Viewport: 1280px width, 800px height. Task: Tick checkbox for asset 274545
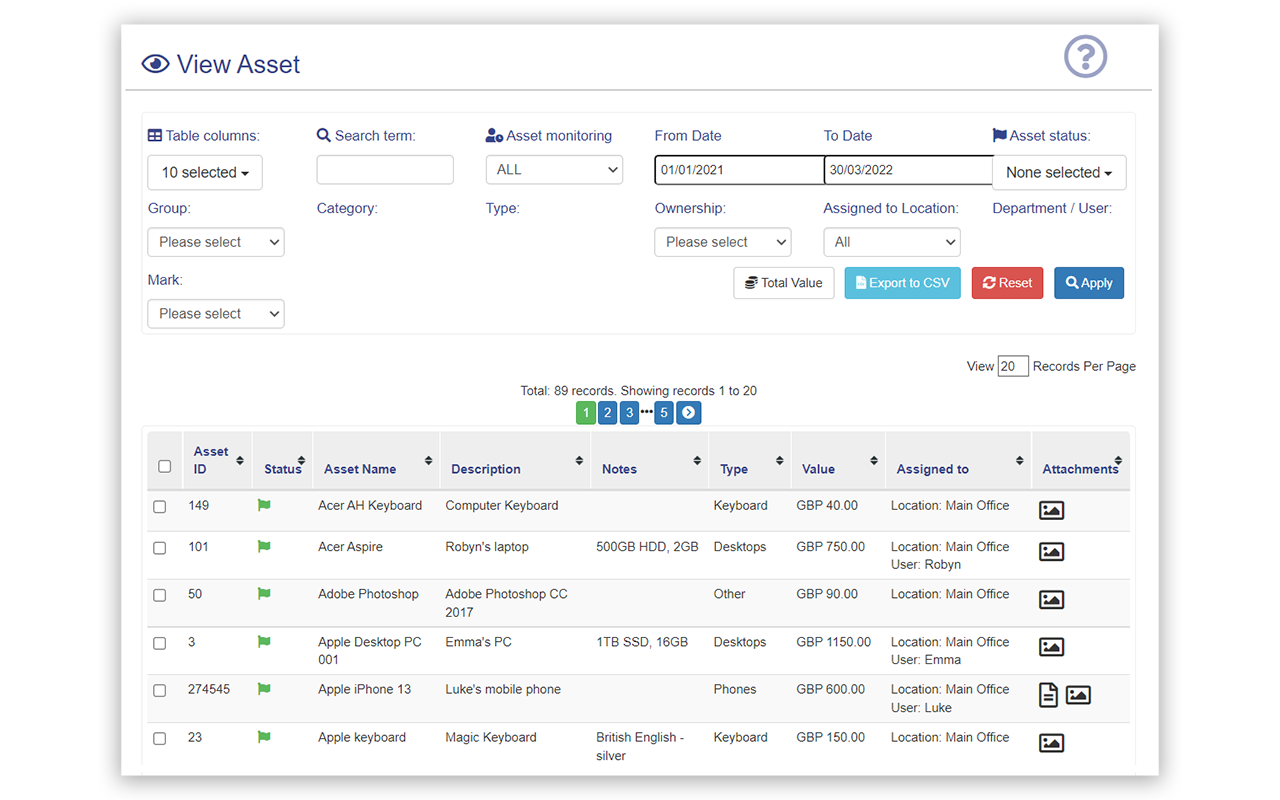click(160, 690)
